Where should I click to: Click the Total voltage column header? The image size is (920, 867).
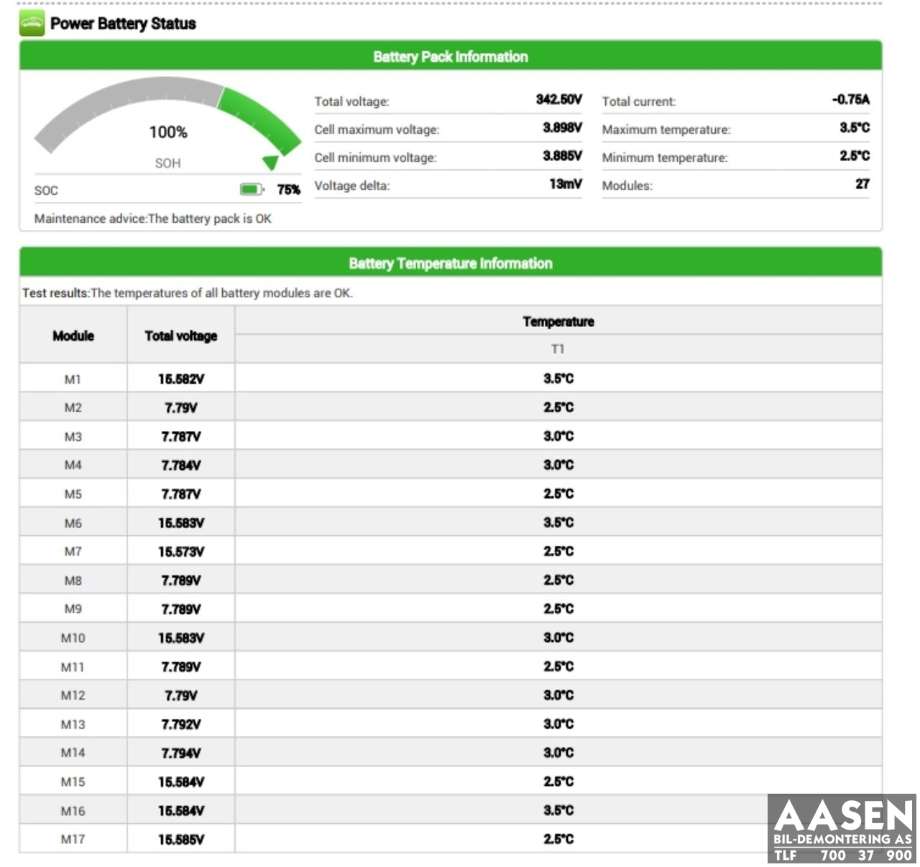(x=181, y=336)
